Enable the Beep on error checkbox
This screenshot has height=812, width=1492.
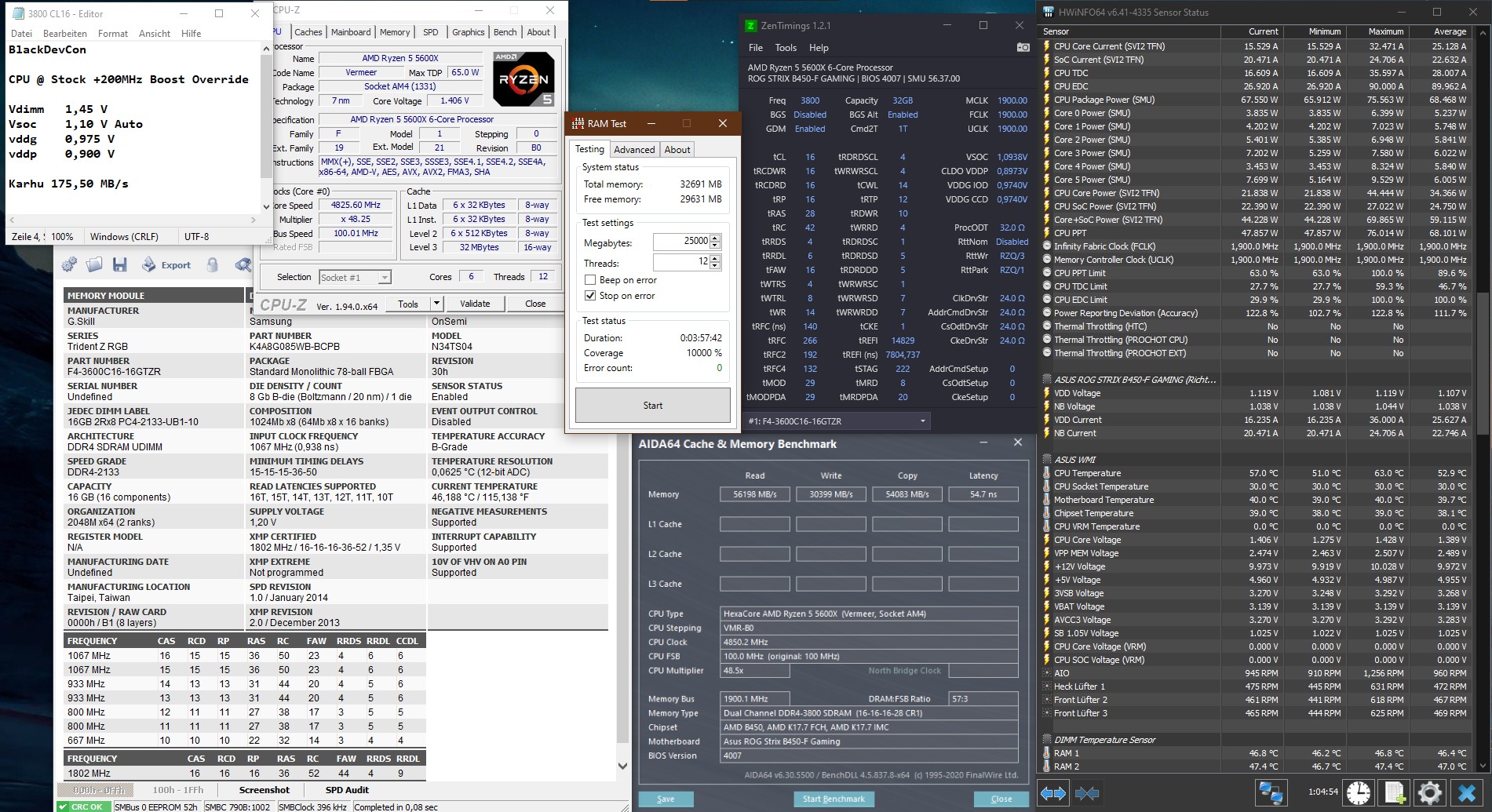click(x=590, y=280)
